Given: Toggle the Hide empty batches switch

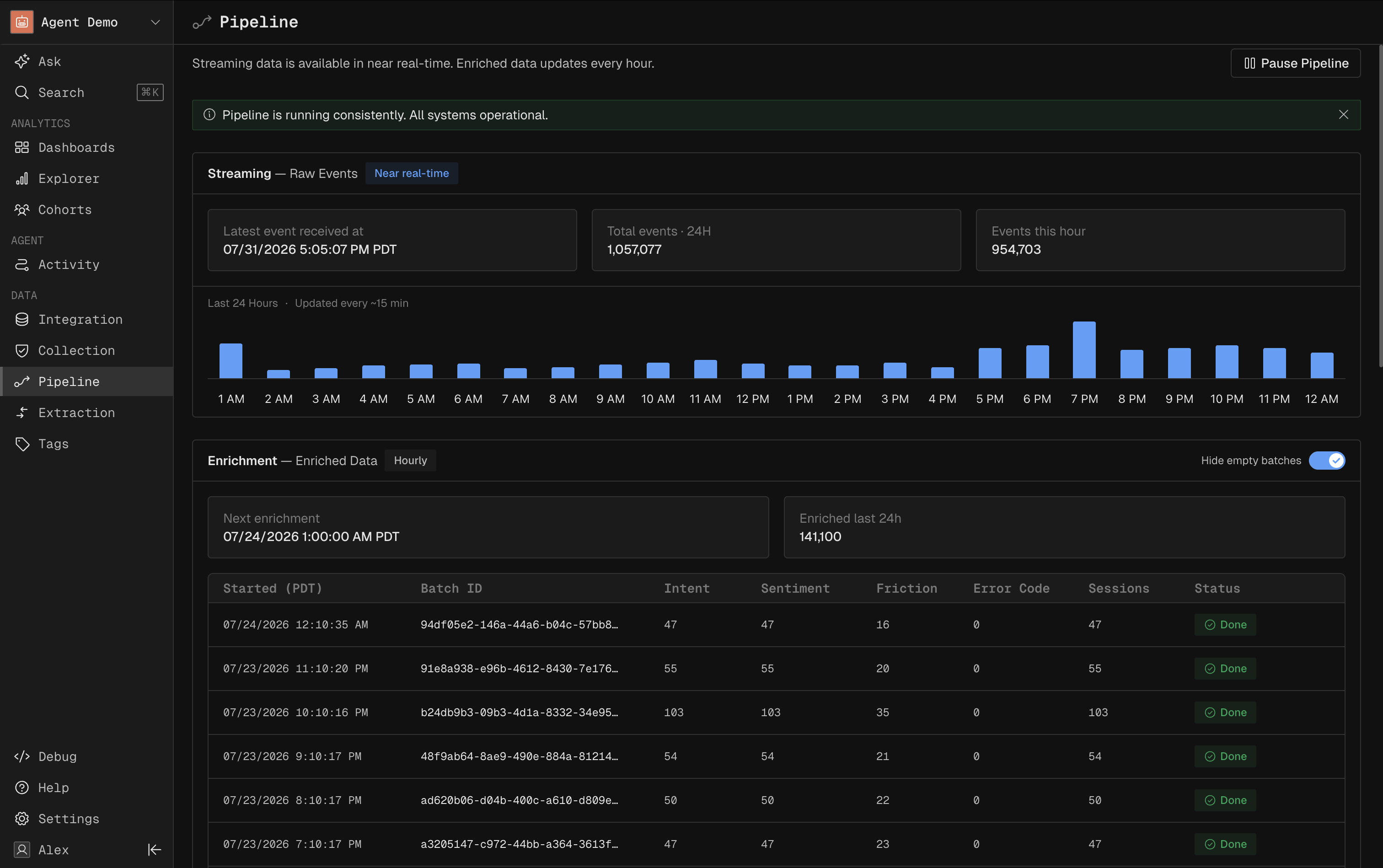Looking at the screenshot, I should tap(1327, 461).
